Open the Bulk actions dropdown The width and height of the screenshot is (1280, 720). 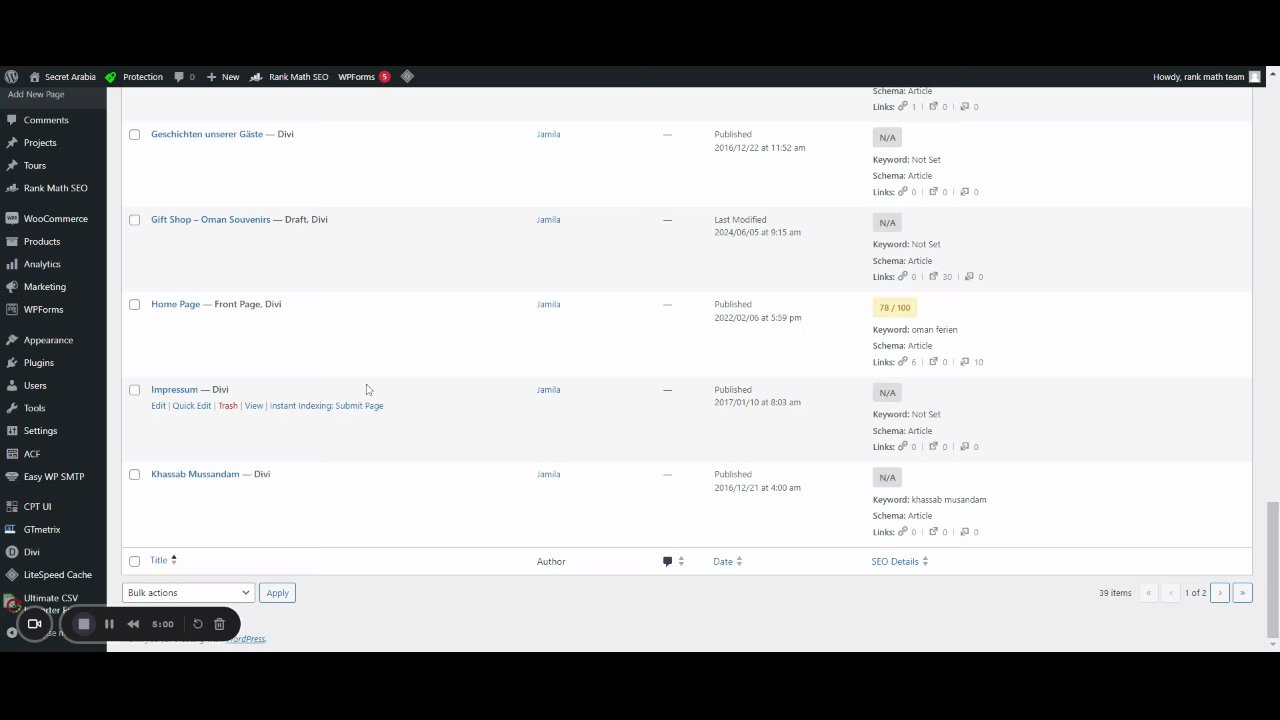point(188,593)
